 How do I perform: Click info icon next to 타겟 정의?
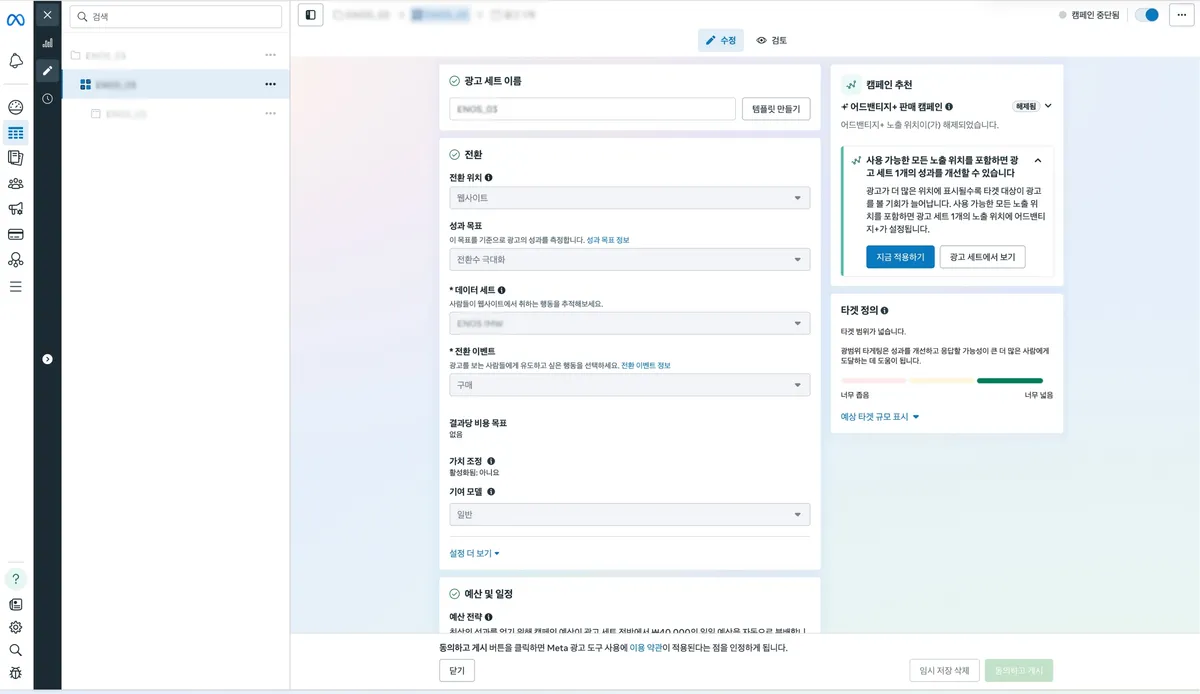(885, 311)
